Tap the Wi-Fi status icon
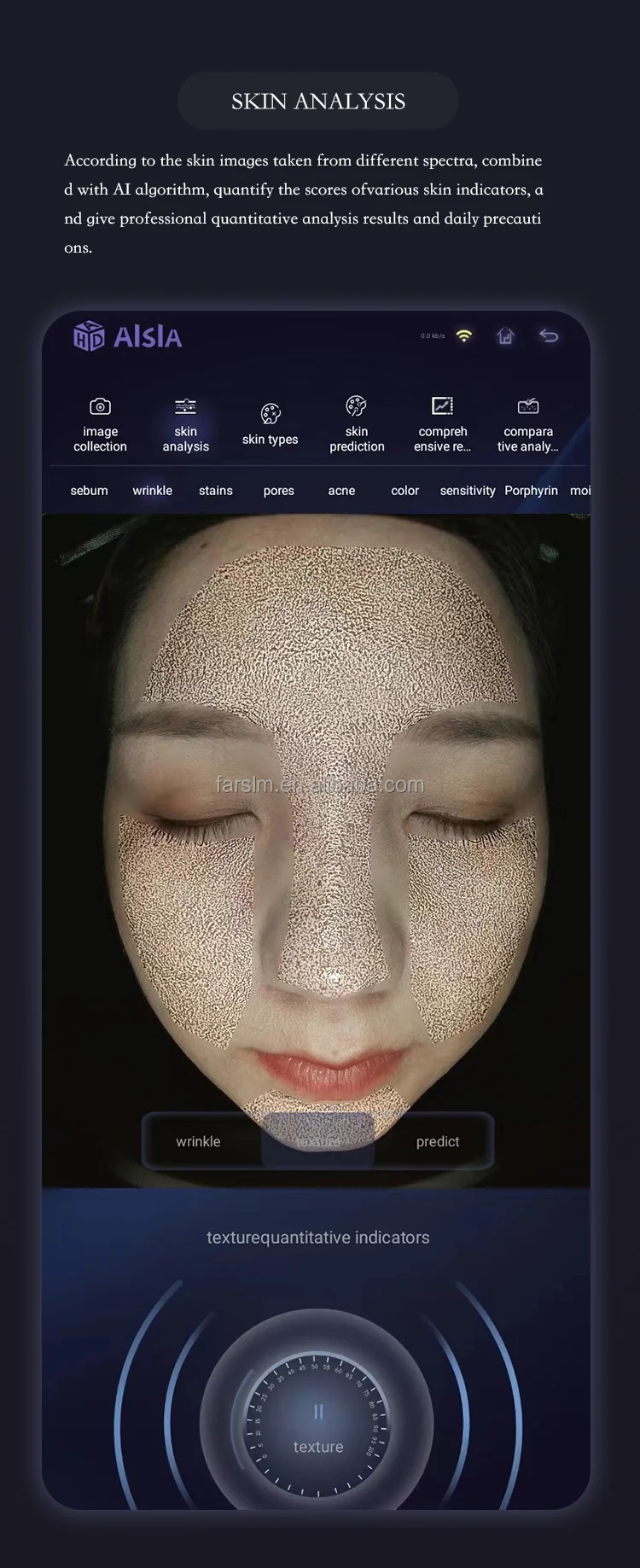640x1568 pixels. tap(464, 335)
